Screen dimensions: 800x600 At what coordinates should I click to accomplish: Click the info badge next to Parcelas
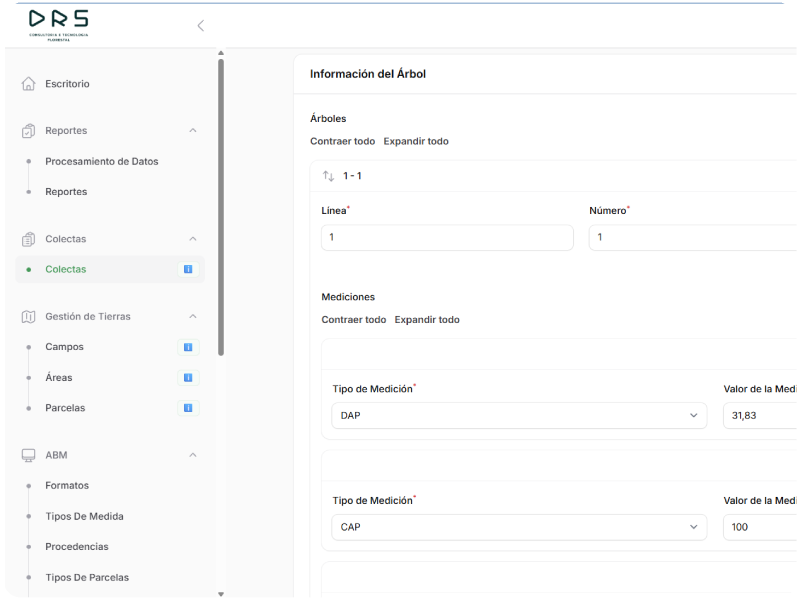click(x=187, y=408)
